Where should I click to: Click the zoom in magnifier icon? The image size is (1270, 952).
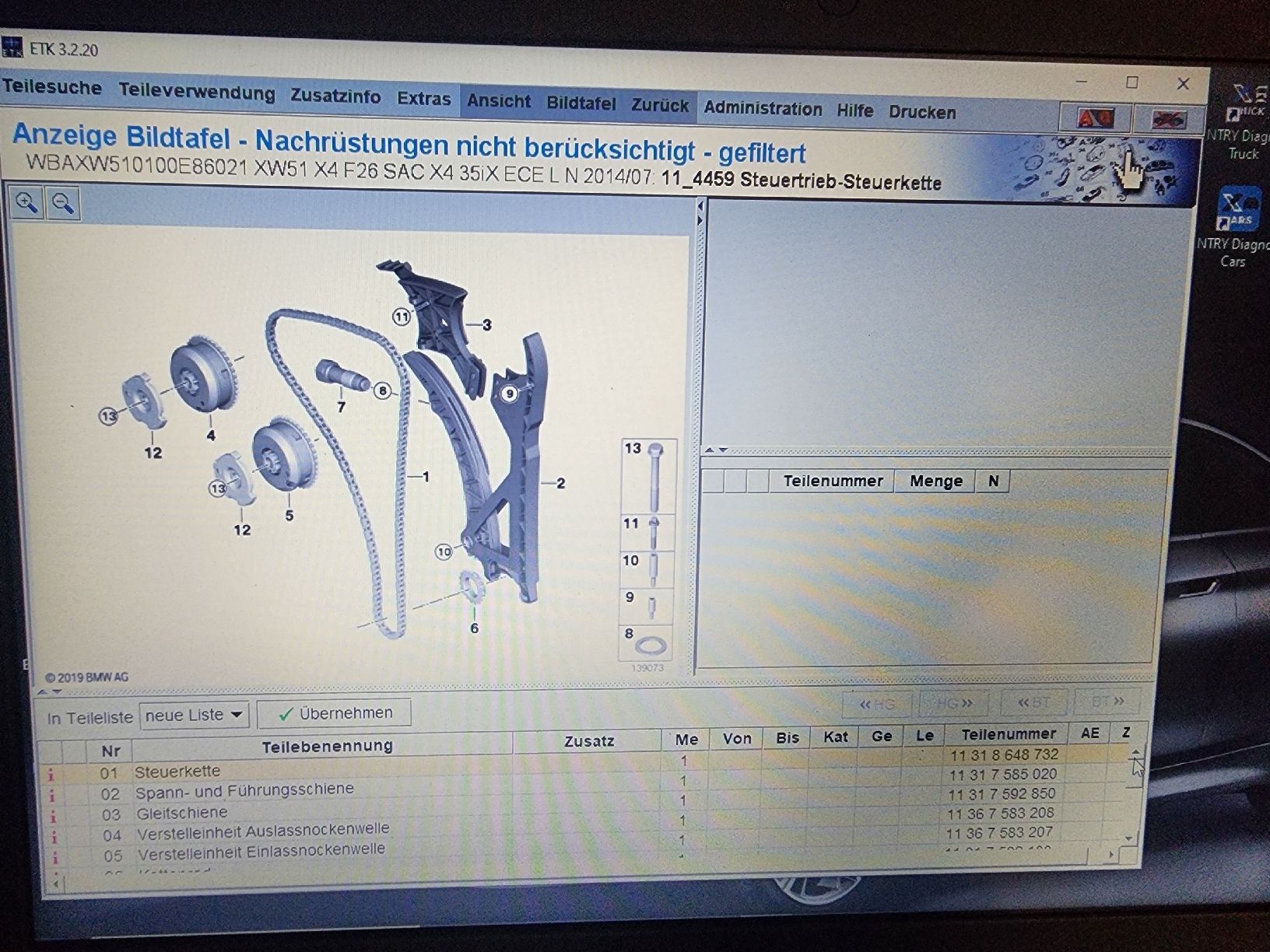click(27, 204)
